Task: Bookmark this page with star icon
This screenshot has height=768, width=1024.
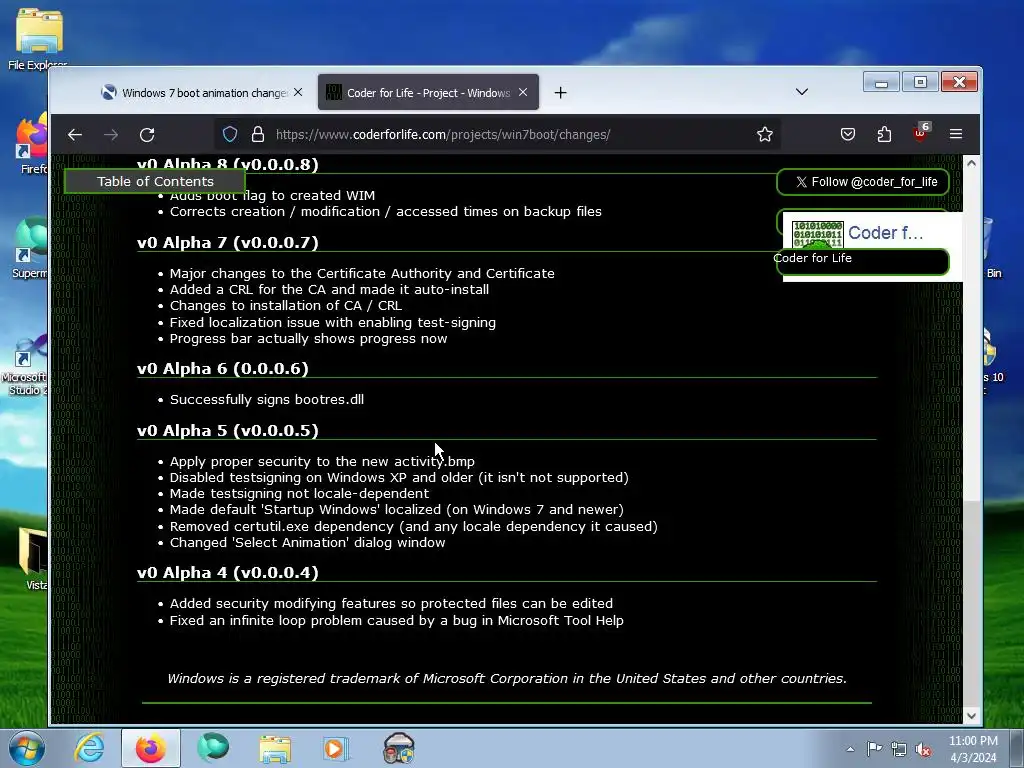Action: tap(765, 135)
